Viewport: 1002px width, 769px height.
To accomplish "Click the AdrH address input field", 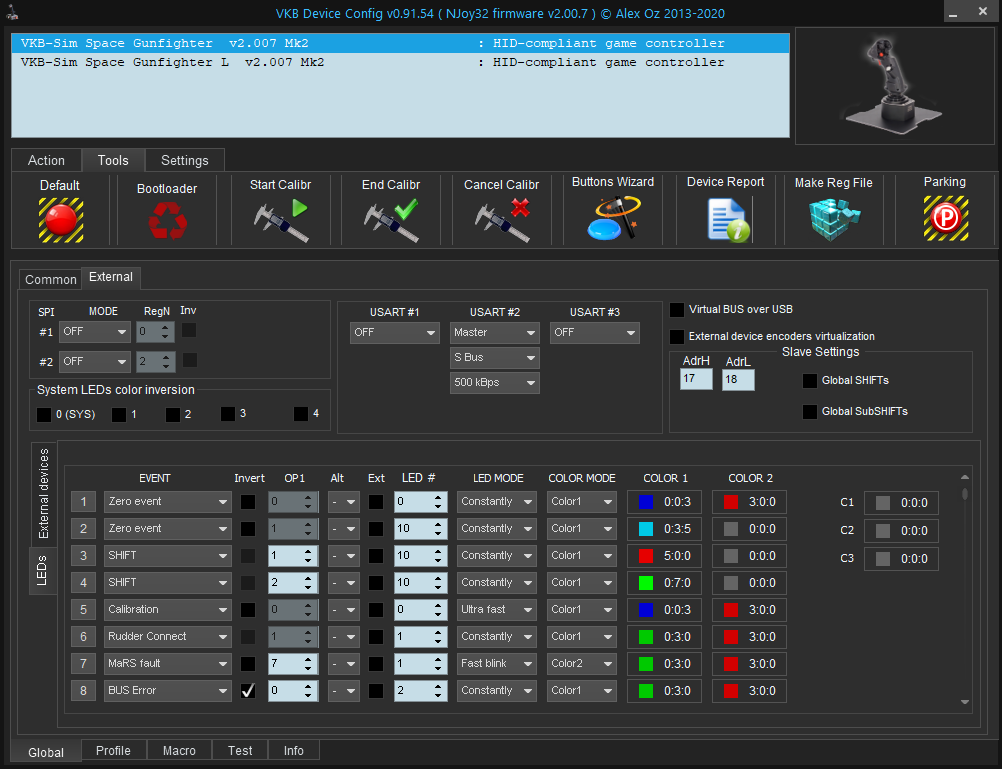I will pyautogui.click(x=696, y=380).
